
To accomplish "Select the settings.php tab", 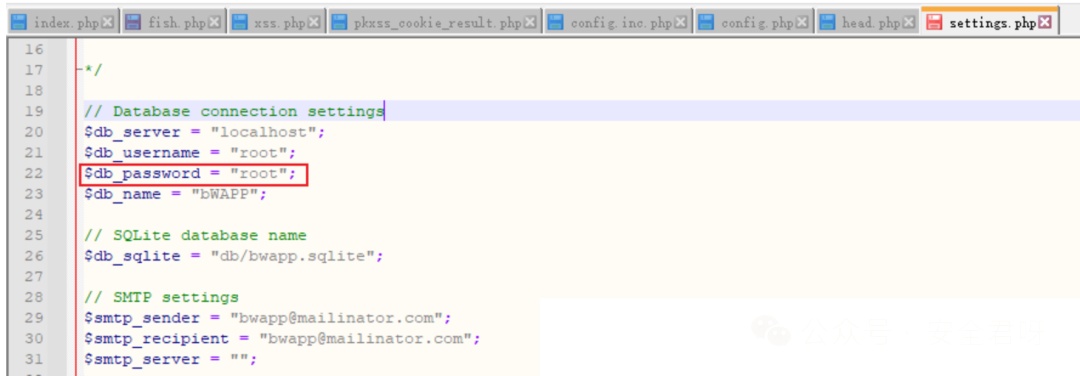I will (990, 21).
